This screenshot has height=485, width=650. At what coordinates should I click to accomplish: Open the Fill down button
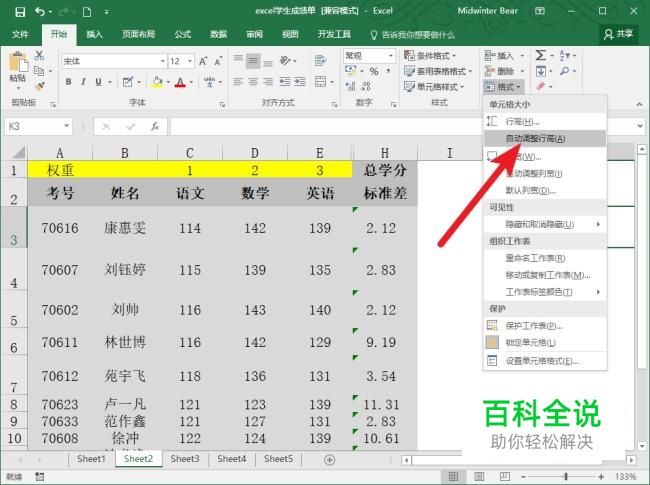(541, 71)
